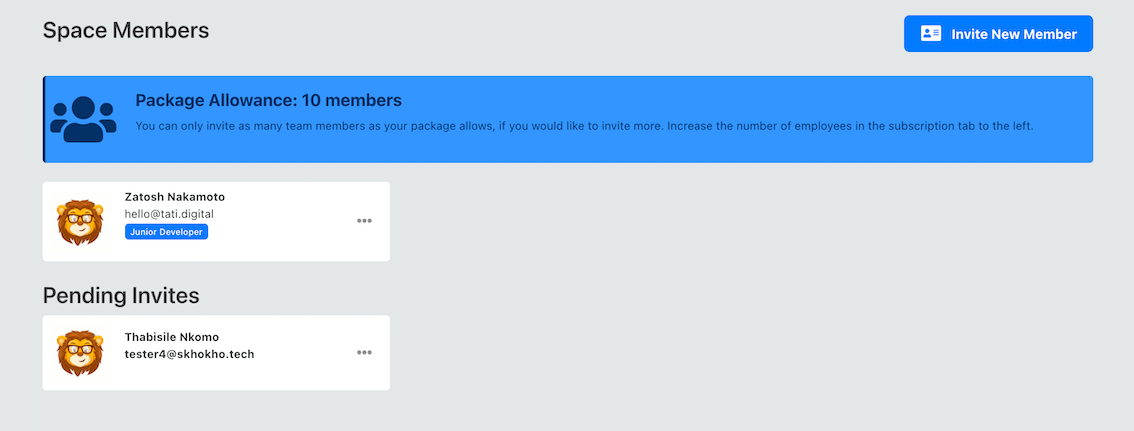Screen dimensions: 1134x431
Task: Click the Pending Invites section heading
Action: pyautogui.click(x=121, y=296)
